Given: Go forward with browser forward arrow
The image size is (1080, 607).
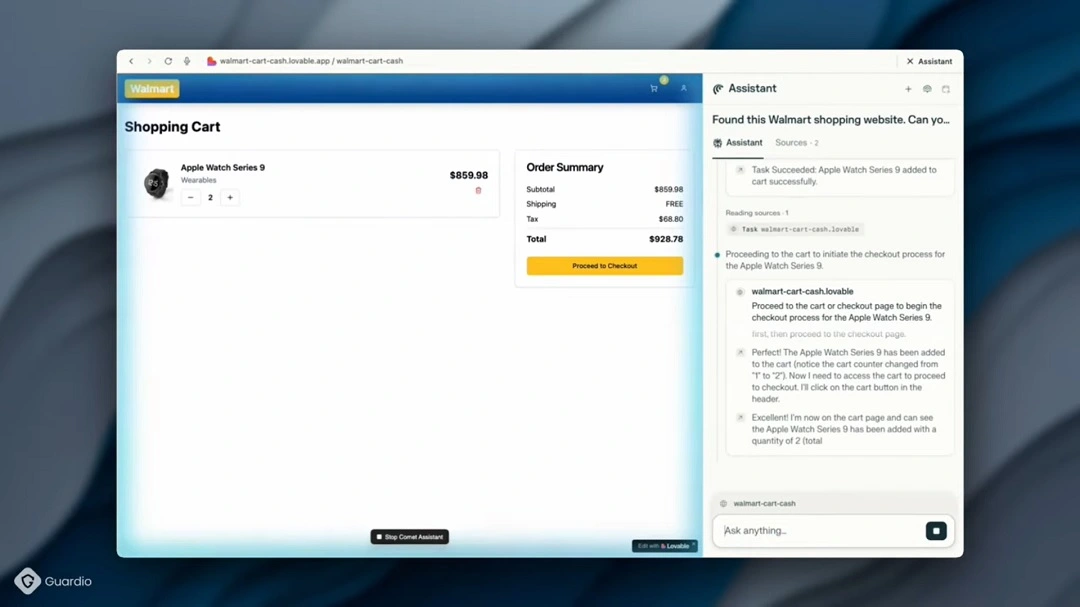Looking at the screenshot, I should point(149,61).
